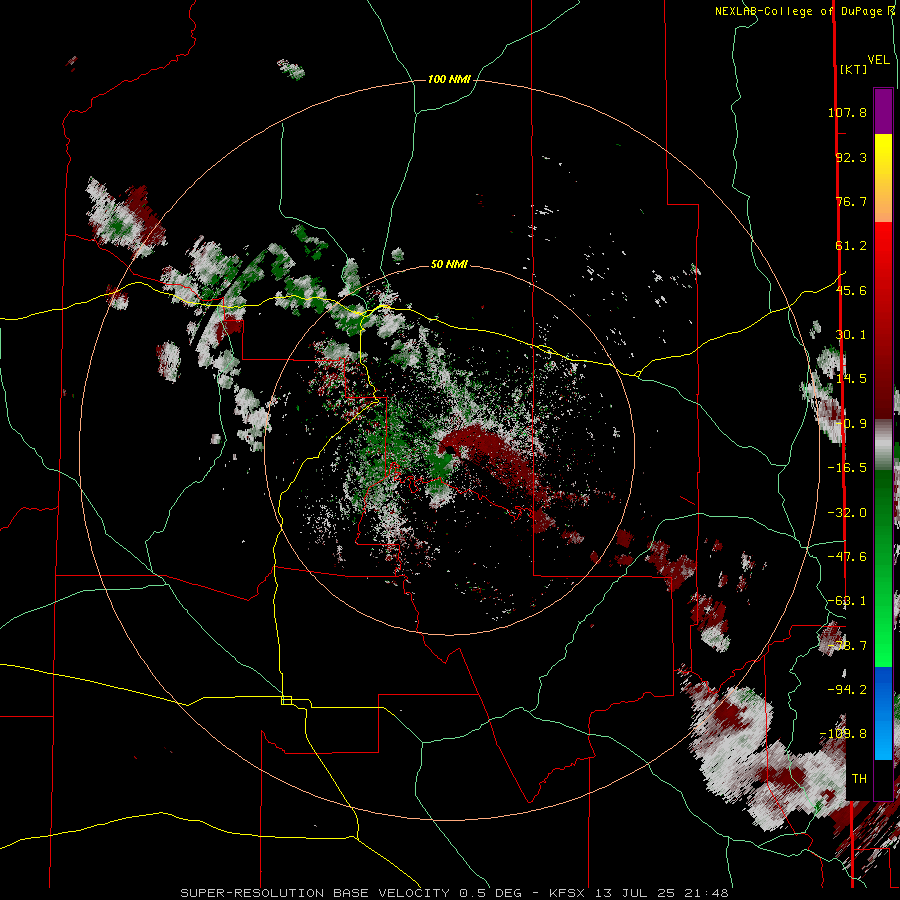
Task: Click the TH threshold label on the legend
Action: pos(859,779)
